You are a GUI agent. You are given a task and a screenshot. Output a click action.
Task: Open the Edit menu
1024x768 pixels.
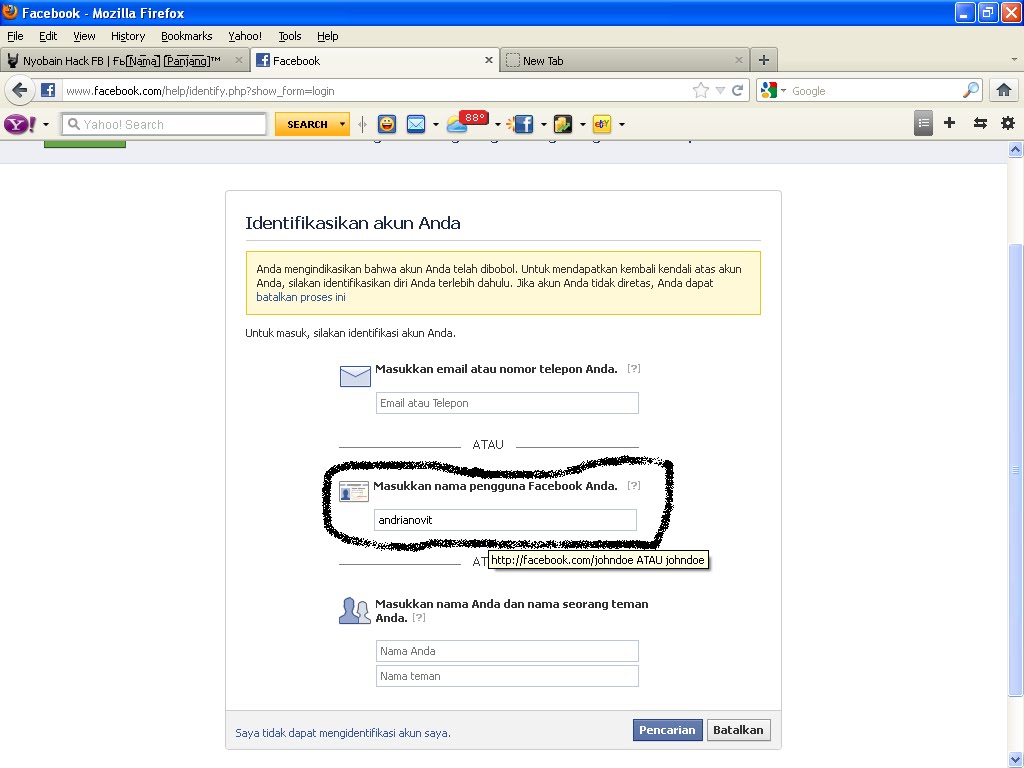point(48,36)
